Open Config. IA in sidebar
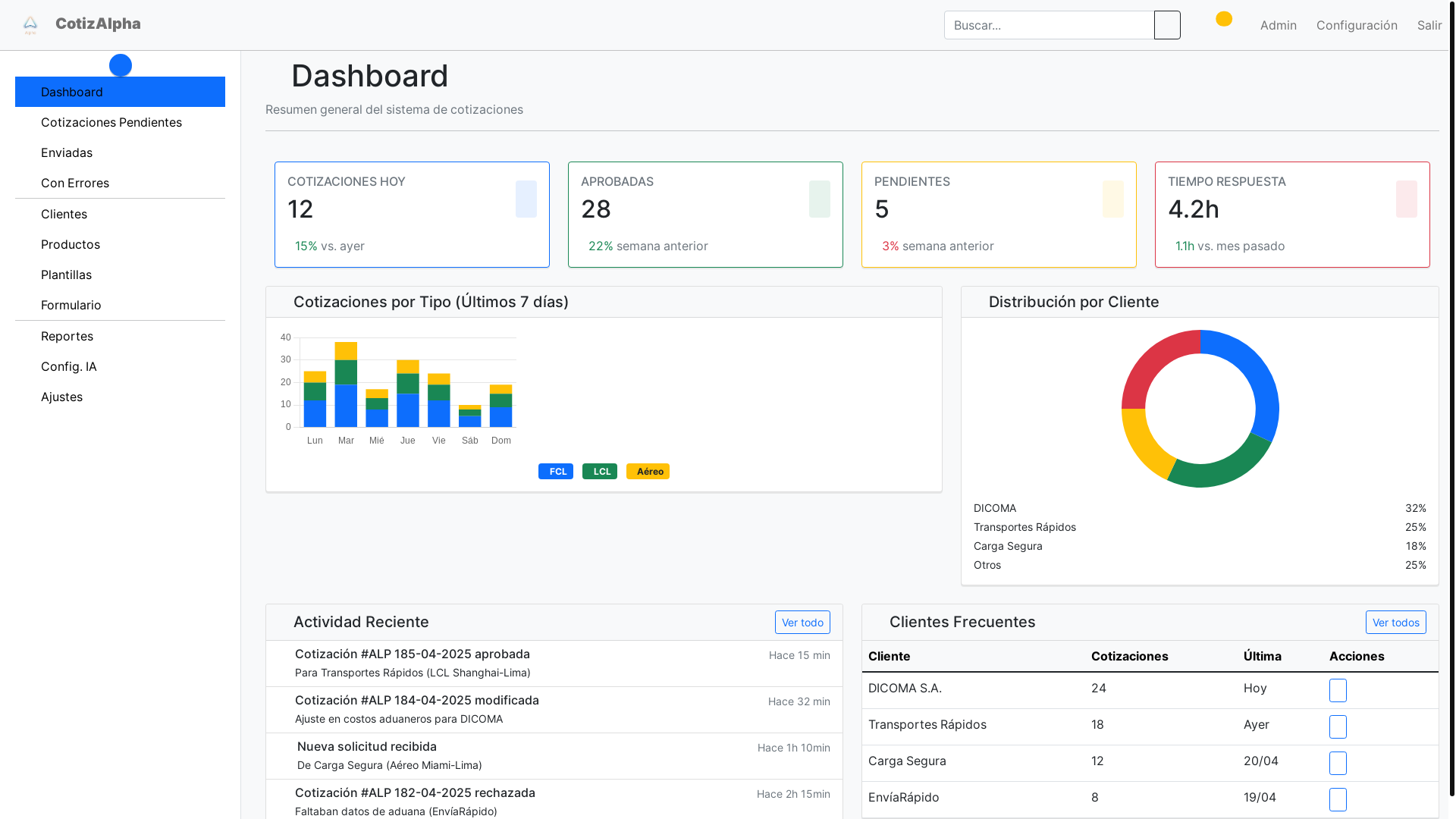Image resolution: width=1456 pixels, height=819 pixels. [120, 366]
